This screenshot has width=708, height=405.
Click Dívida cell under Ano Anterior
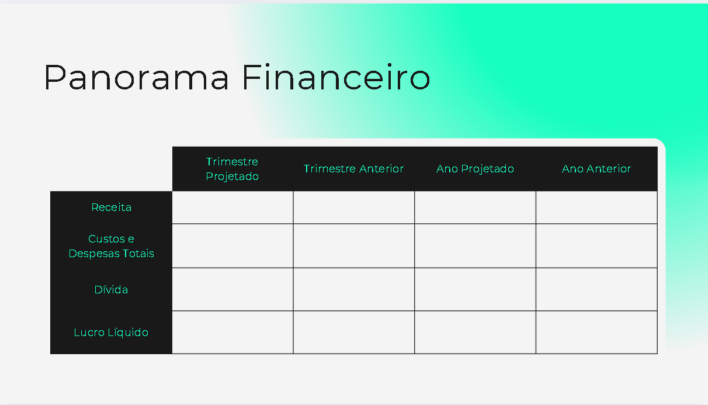click(596, 289)
